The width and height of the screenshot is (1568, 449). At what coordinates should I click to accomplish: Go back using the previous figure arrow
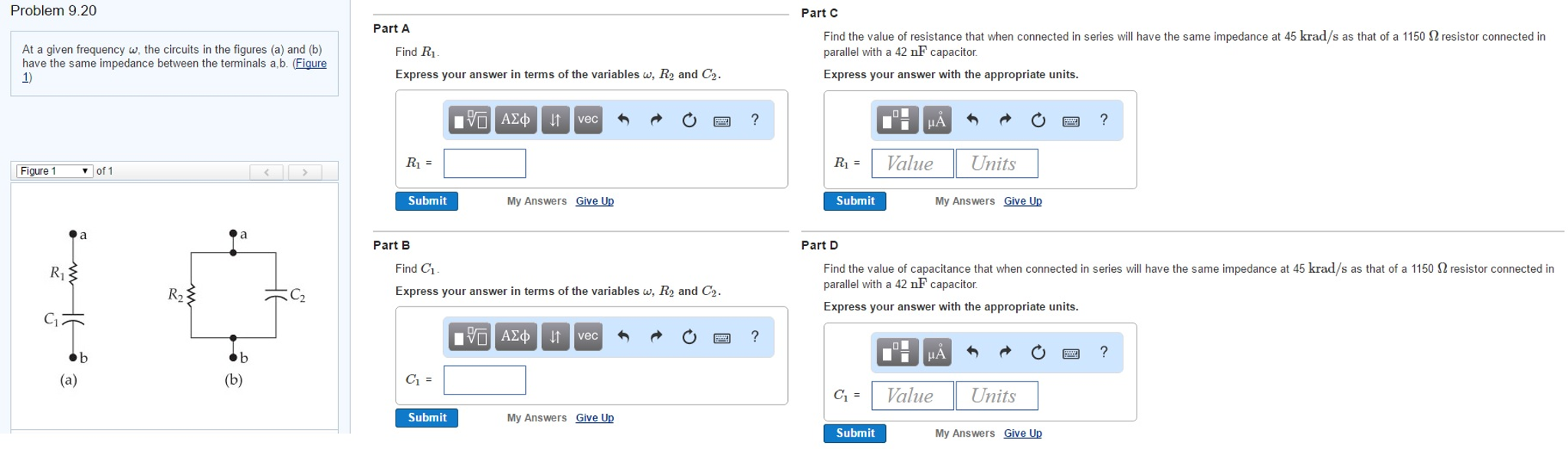coord(266,171)
